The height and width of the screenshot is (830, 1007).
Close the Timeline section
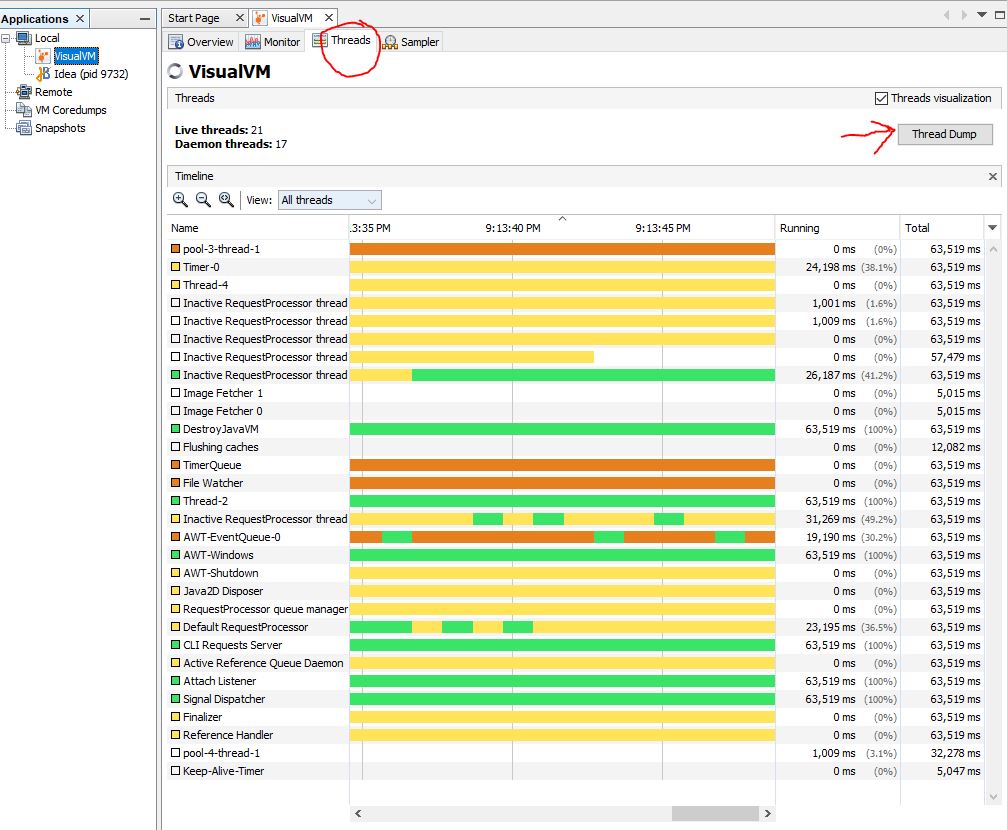tap(993, 176)
